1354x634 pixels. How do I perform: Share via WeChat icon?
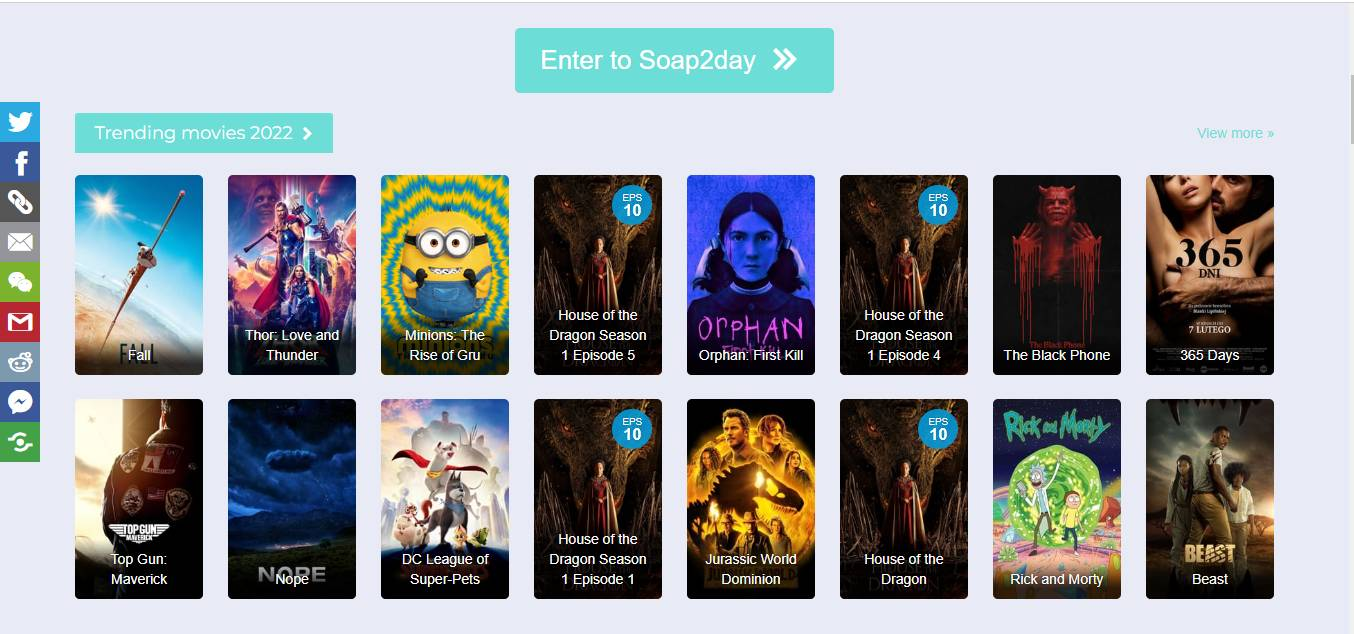[x=20, y=282]
